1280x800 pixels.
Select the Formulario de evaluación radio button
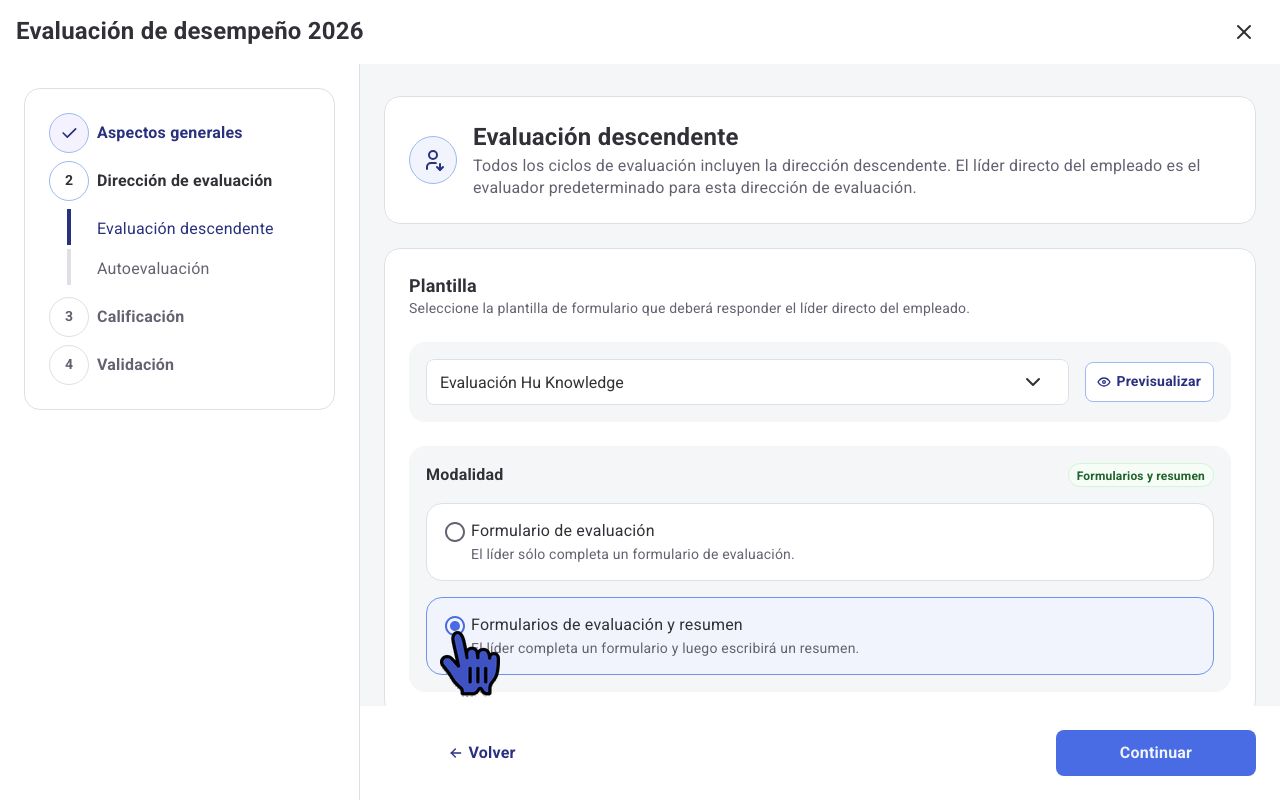click(455, 532)
